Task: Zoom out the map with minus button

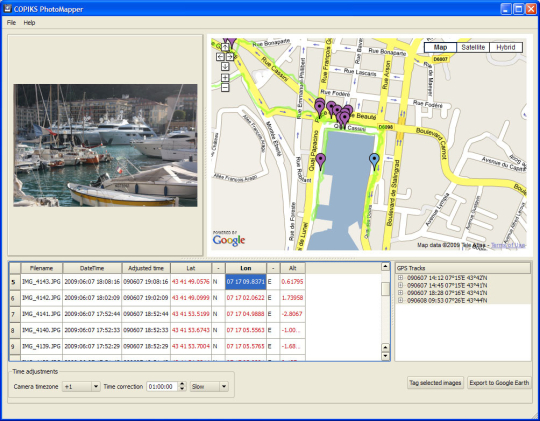Action: [225, 88]
